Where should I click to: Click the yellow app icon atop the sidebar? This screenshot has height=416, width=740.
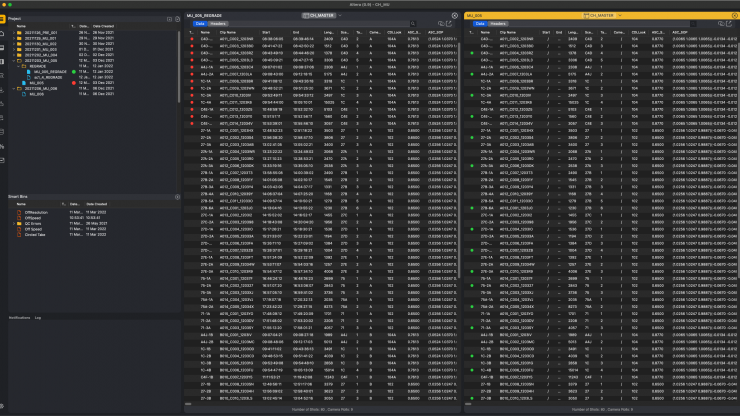coord(4,17)
